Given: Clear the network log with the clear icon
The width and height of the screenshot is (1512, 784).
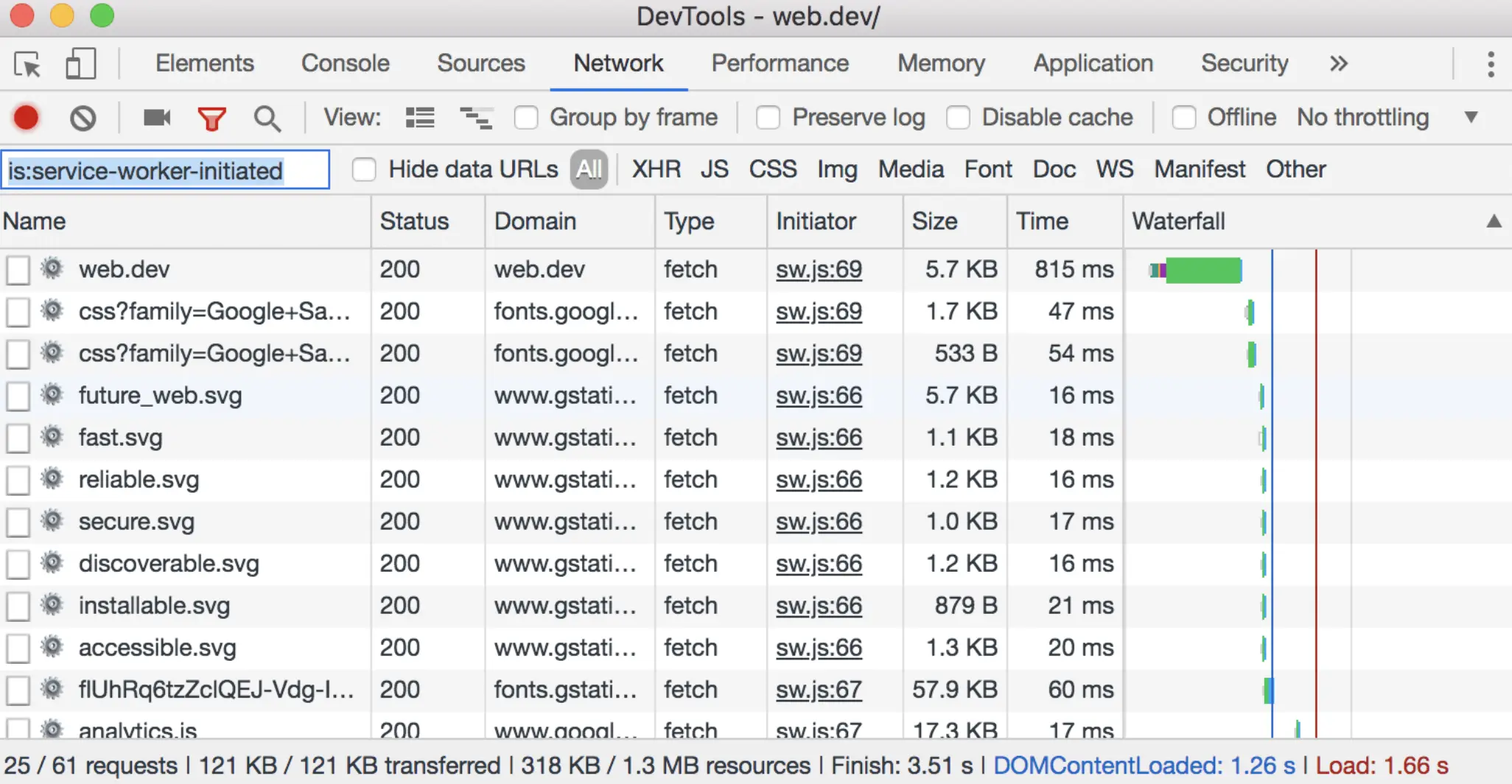Looking at the screenshot, I should pos(83,118).
